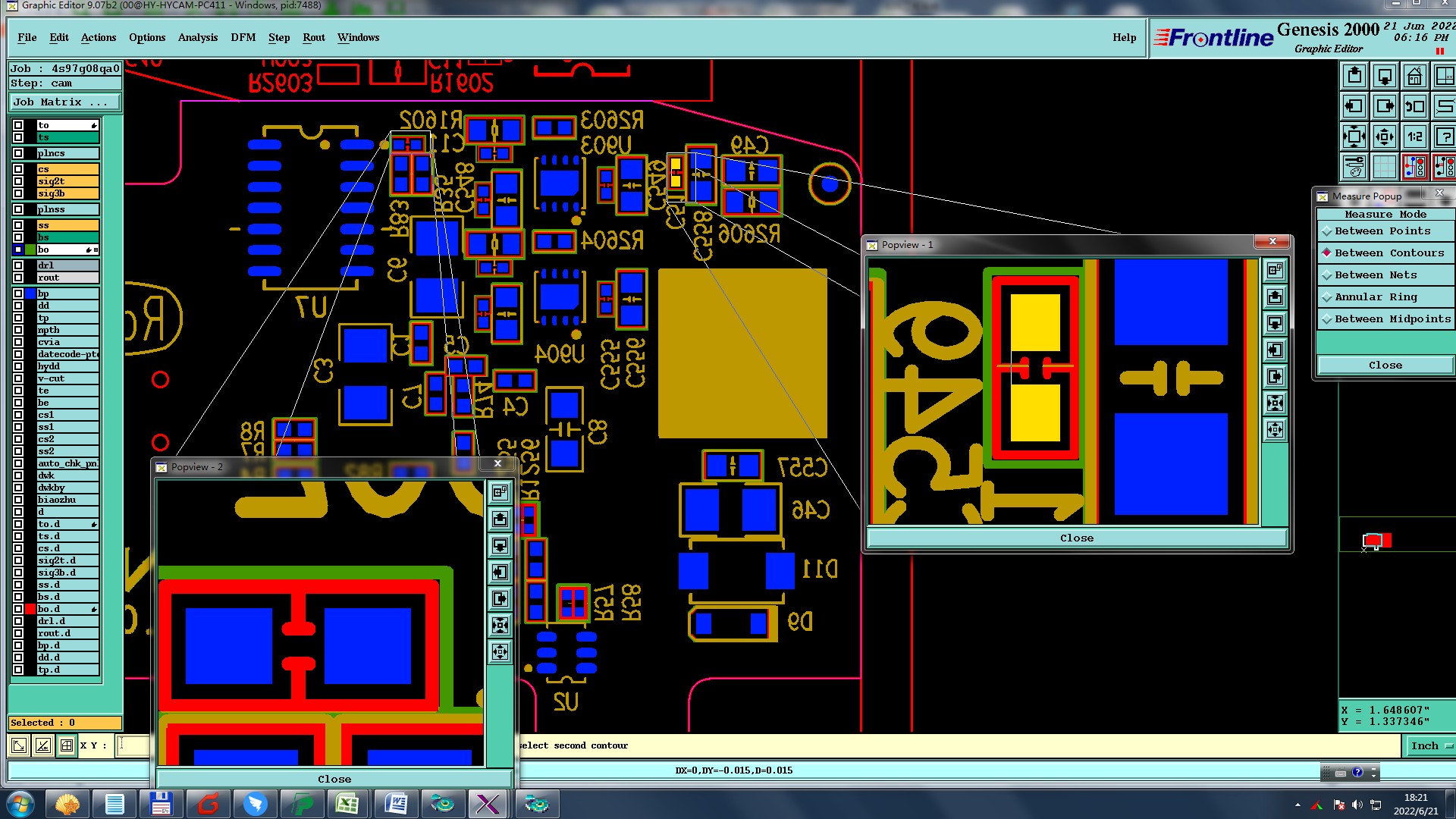Open the Inch units dropdown
The image size is (1456, 819).
coord(1429,746)
